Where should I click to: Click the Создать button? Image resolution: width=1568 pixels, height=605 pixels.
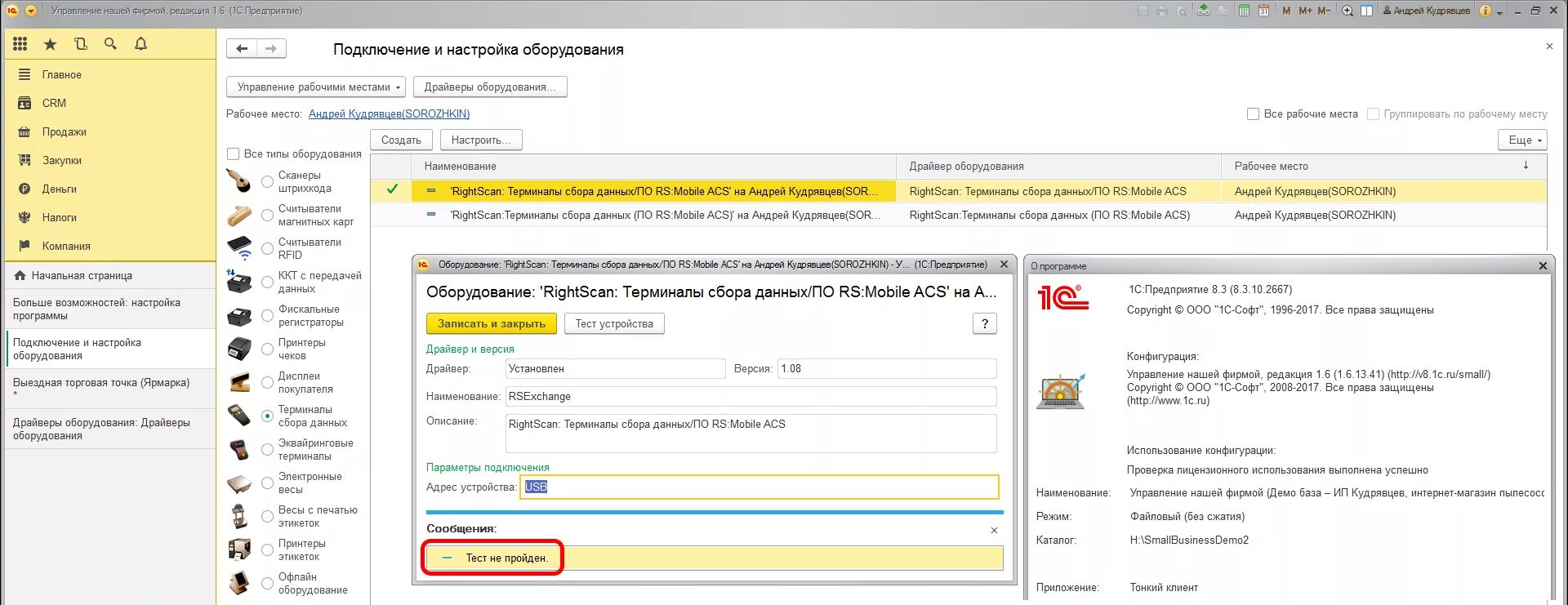(x=401, y=140)
